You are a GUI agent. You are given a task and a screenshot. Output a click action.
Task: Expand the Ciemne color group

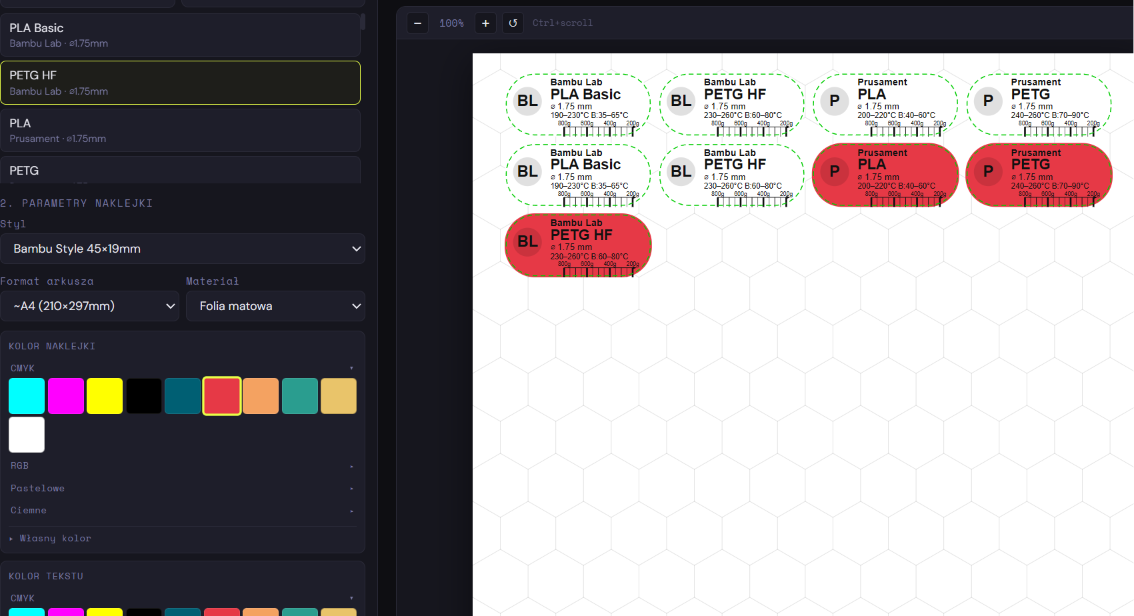click(x=182, y=510)
